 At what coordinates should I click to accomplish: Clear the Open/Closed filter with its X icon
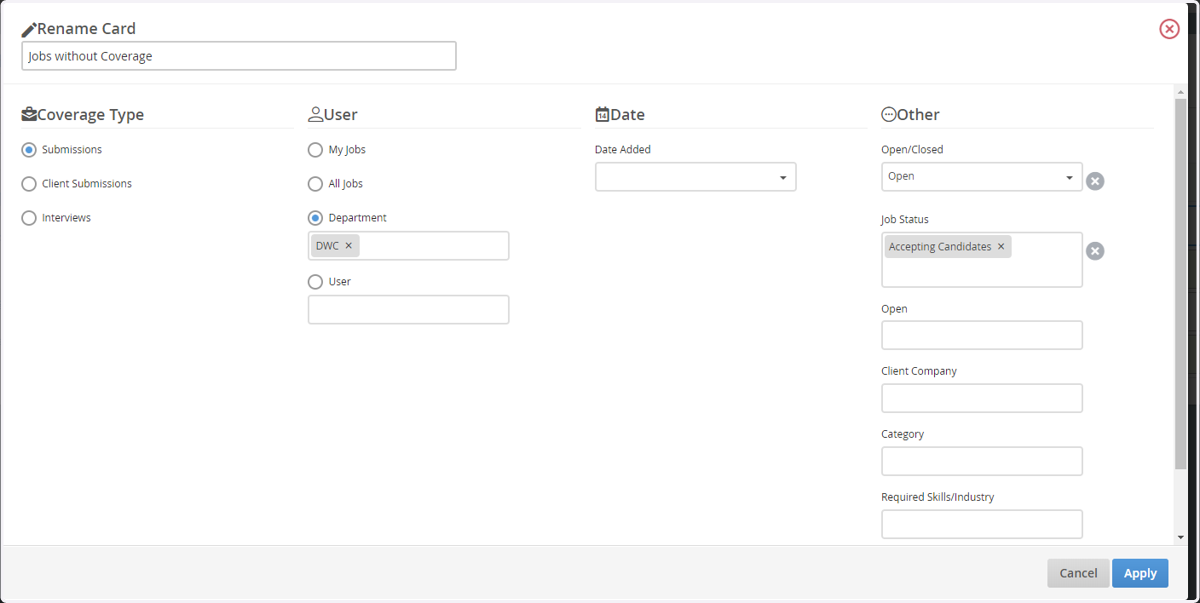point(1095,181)
